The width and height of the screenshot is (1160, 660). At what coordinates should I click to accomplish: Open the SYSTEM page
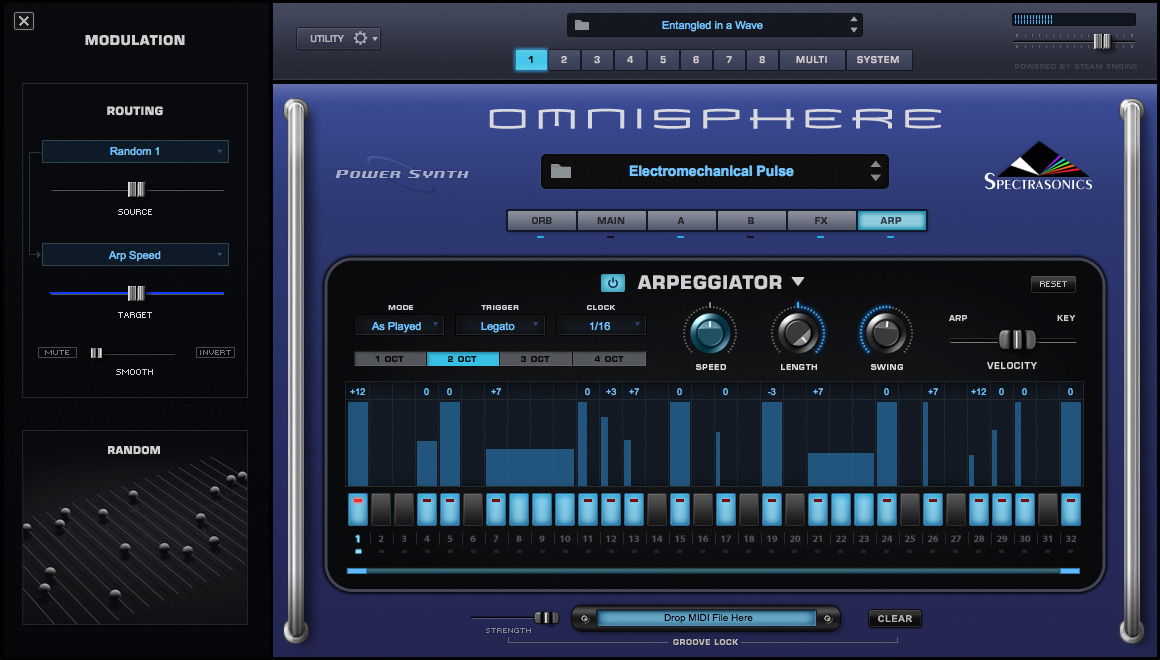[878, 60]
